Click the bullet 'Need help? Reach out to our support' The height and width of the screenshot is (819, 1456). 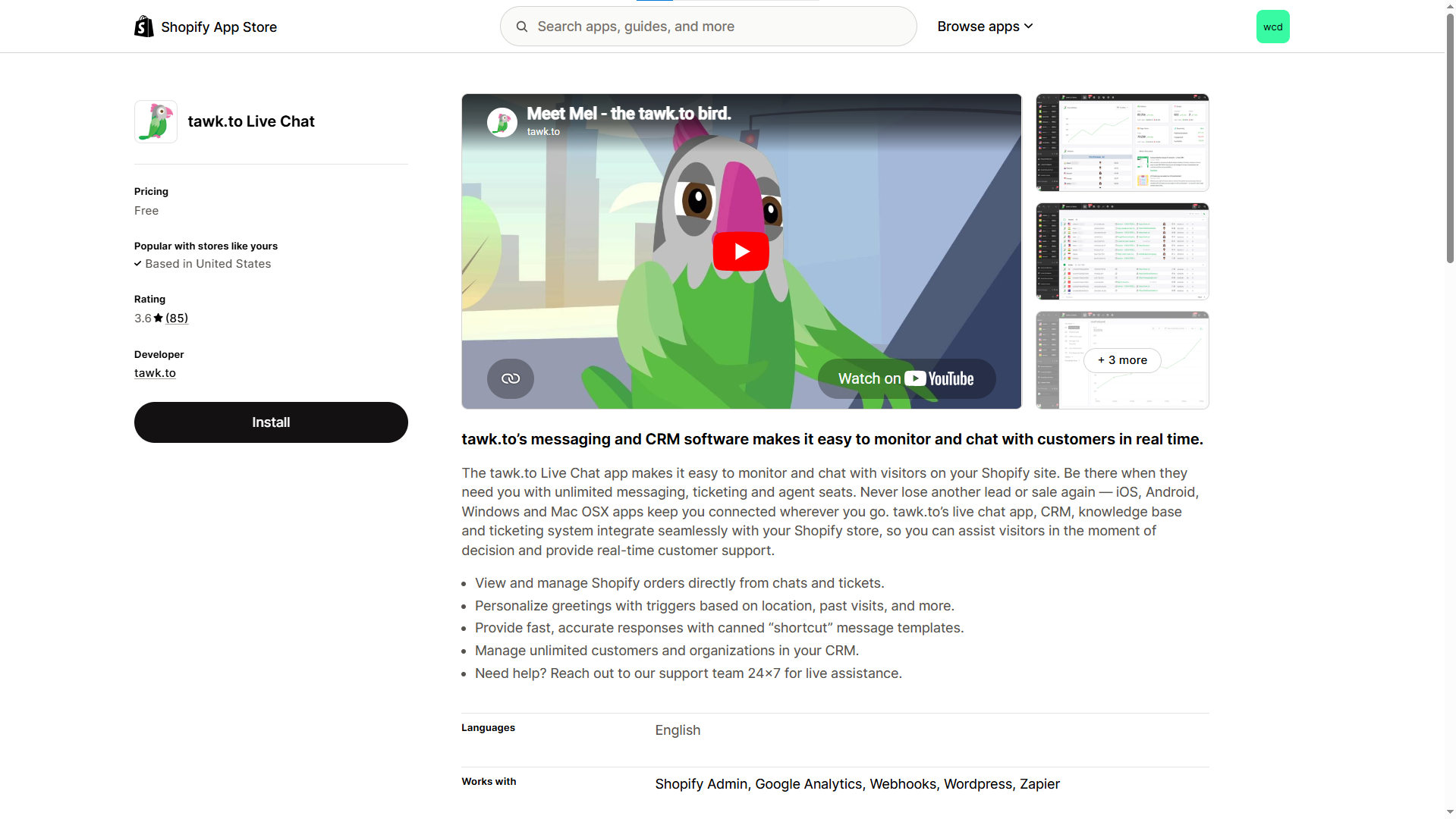688,673
